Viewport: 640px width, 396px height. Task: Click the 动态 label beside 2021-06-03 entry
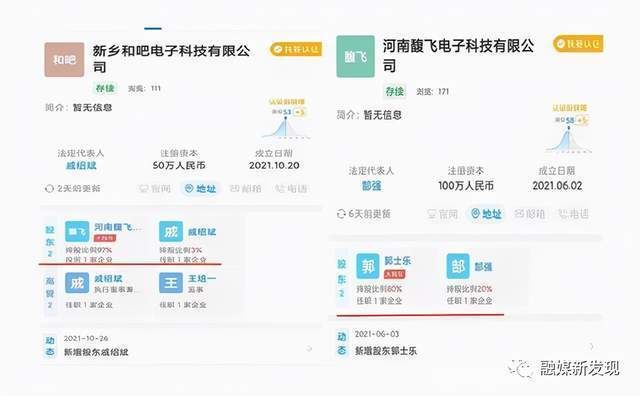[342, 343]
